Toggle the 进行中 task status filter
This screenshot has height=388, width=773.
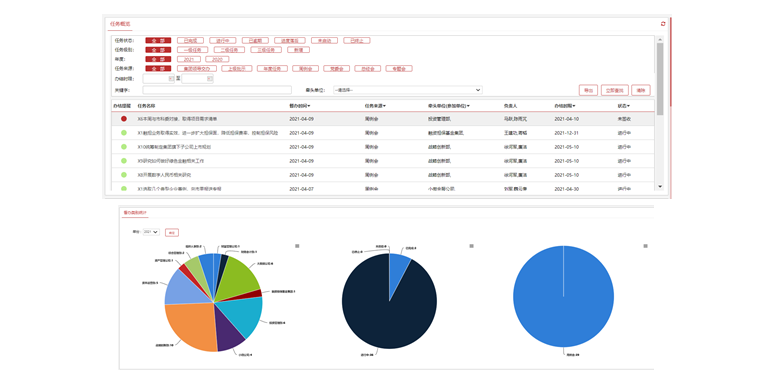click(222, 40)
